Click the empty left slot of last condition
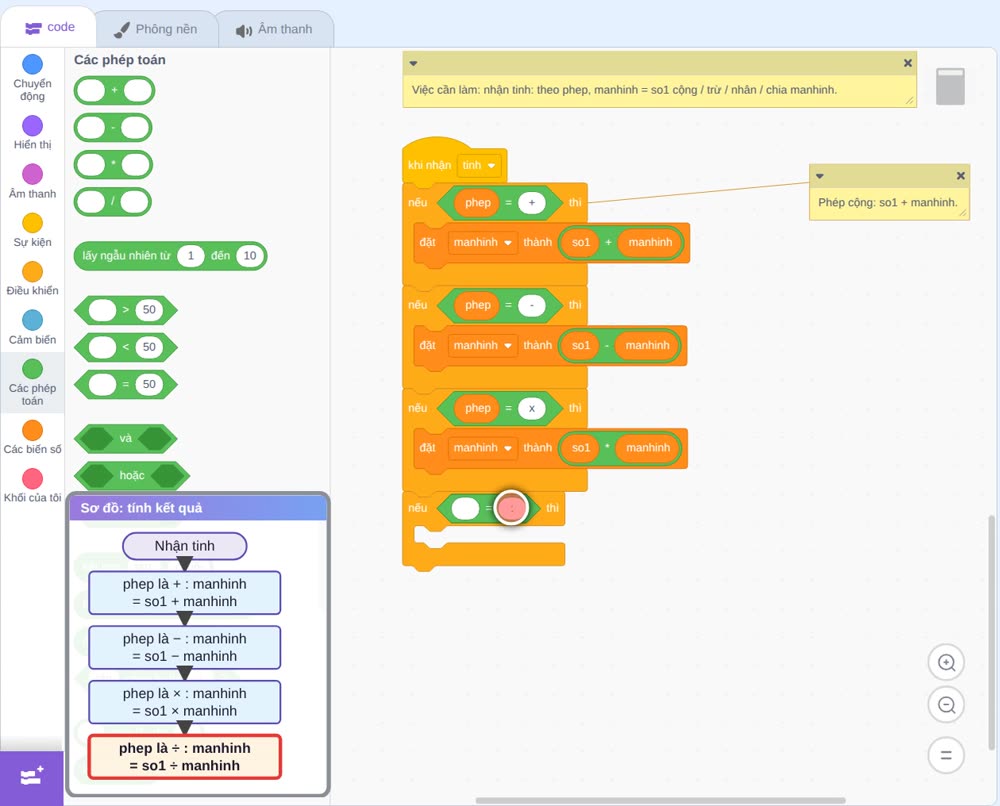This screenshot has height=806, width=1000. (465, 508)
